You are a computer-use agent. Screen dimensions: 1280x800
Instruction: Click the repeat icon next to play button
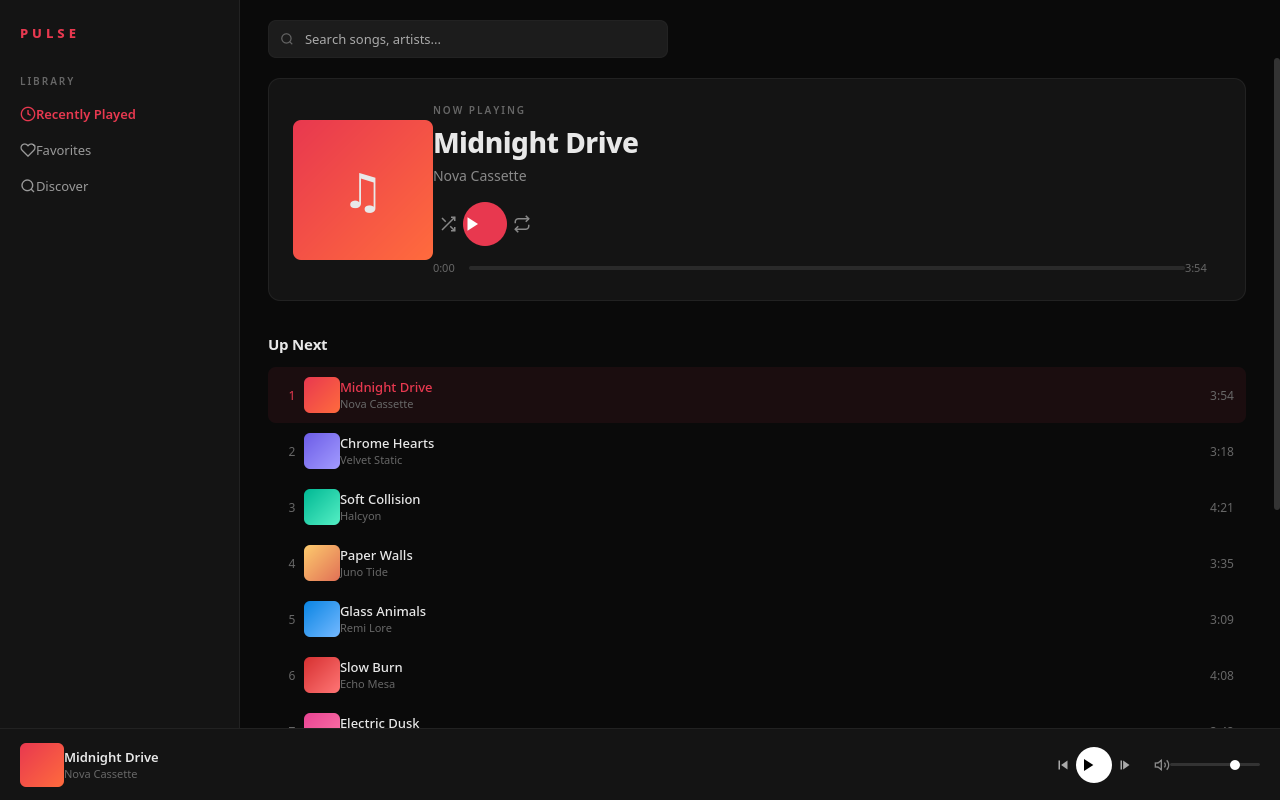(x=522, y=224)
